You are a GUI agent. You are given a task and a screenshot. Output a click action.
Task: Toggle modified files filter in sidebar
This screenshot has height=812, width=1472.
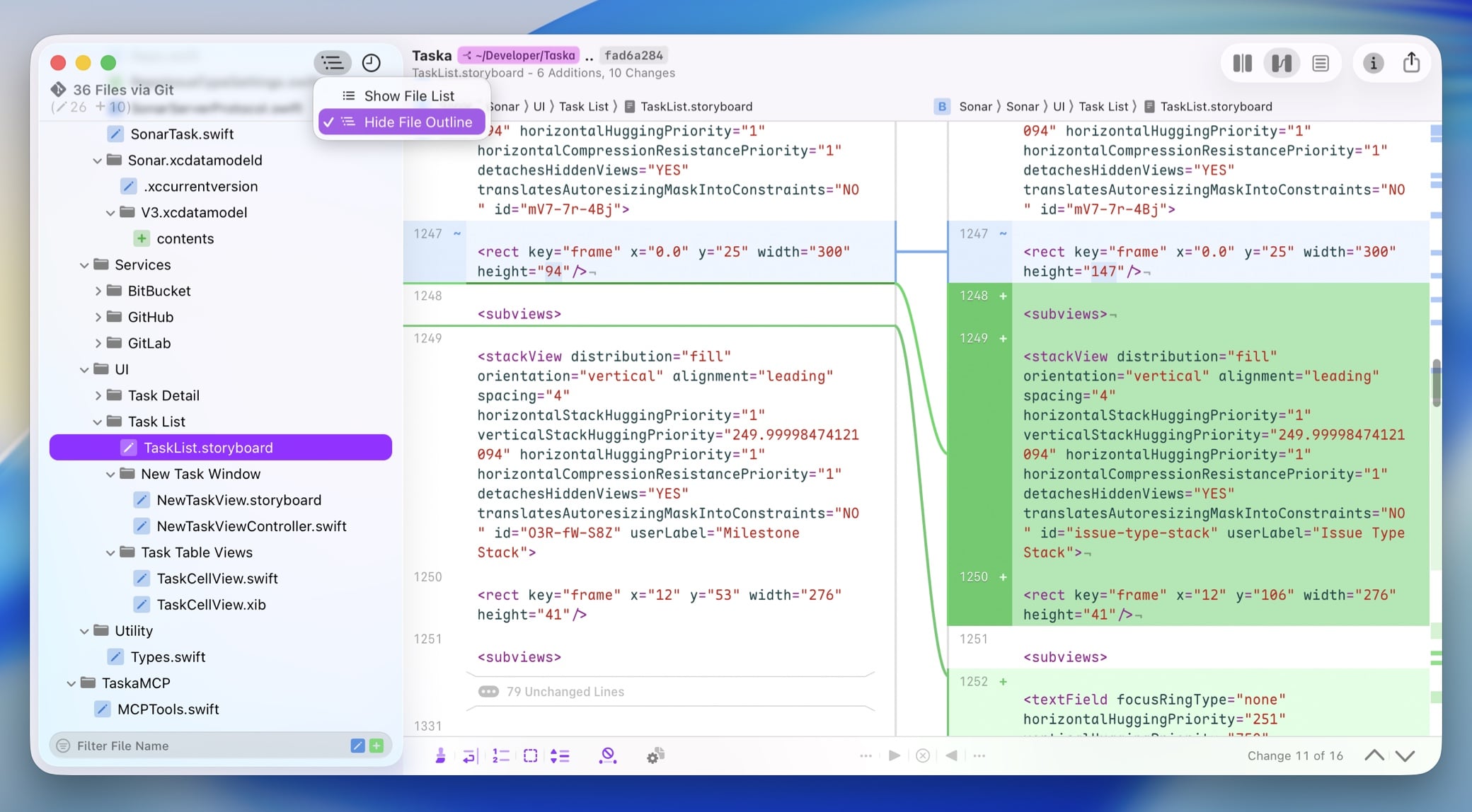[x=357, y=746]
